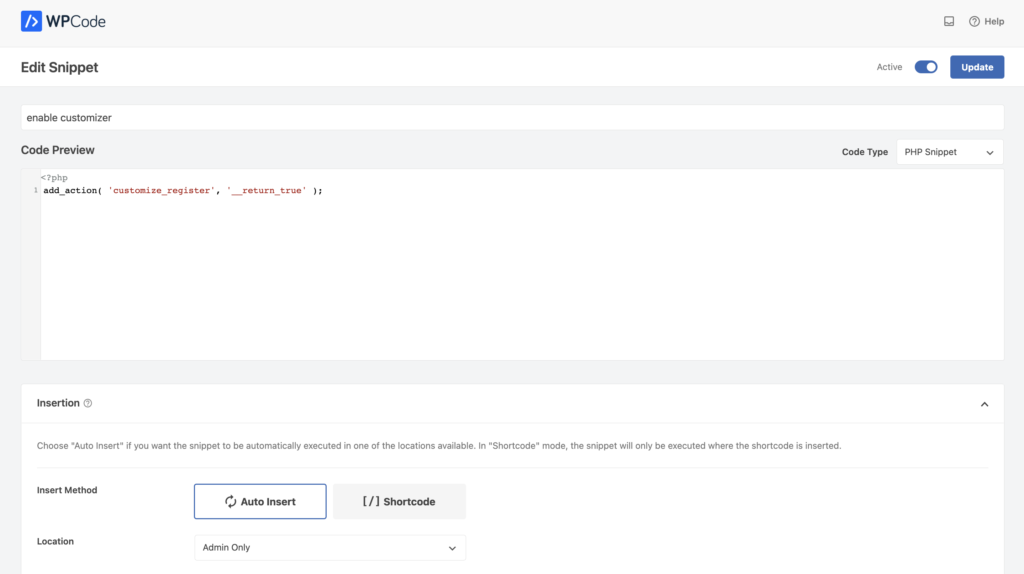The width and height of the screenshot is (1024, 574).
Task: Switch the insert method to Shortcode
Action: 399,501
